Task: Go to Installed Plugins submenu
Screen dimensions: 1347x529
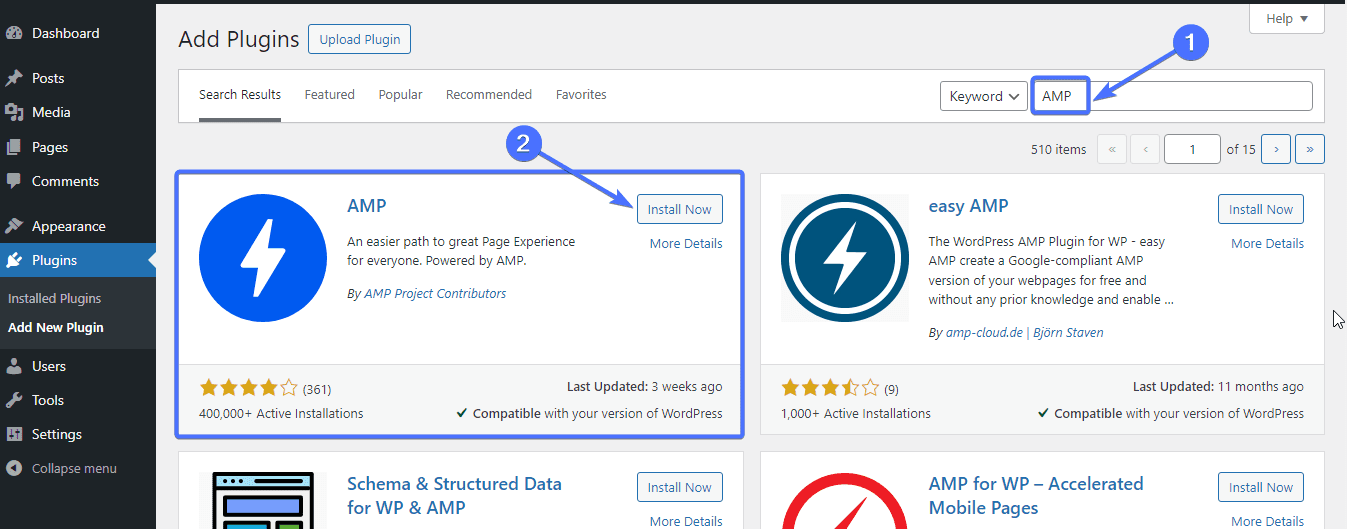Action: (55, 298)
